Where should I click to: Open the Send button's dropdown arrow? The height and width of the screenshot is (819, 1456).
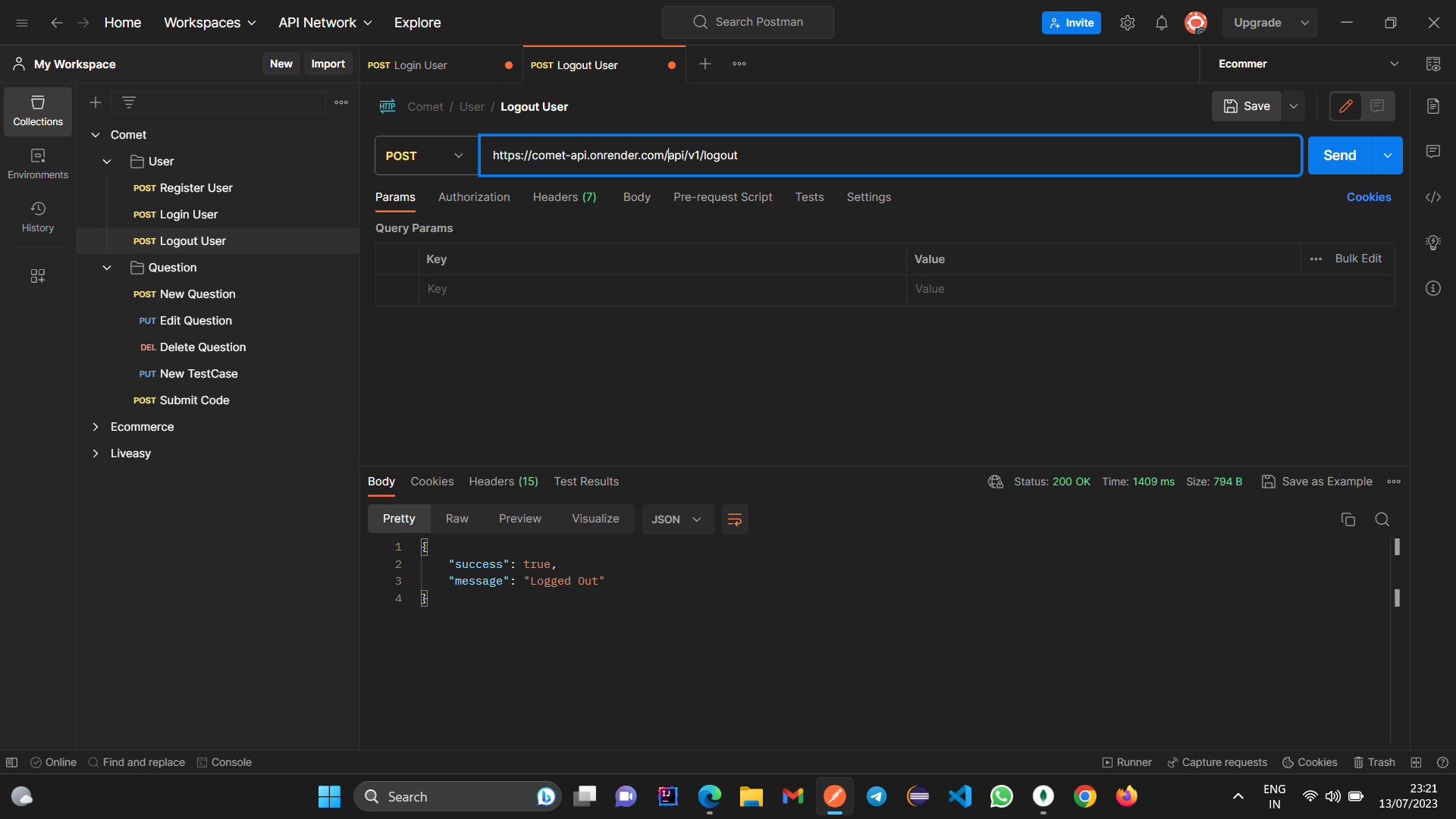1389,155
